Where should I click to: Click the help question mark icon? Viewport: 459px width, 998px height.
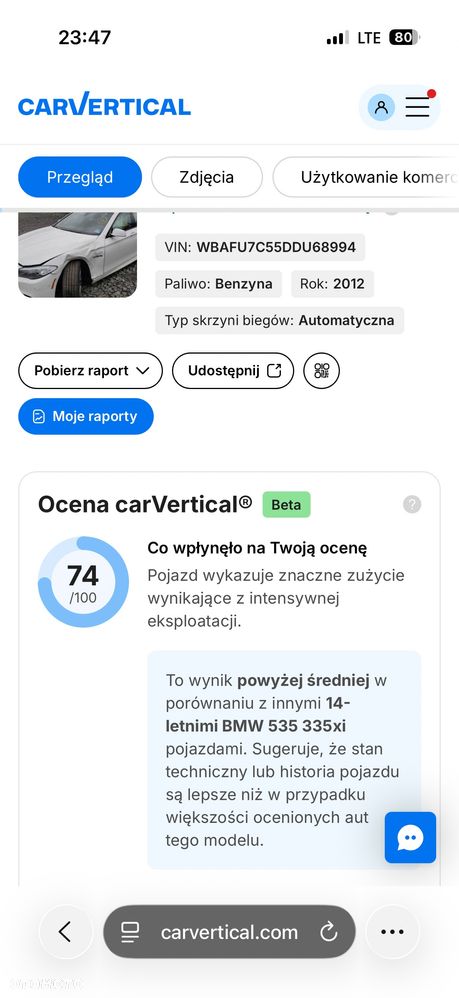(x=412, y=505)
